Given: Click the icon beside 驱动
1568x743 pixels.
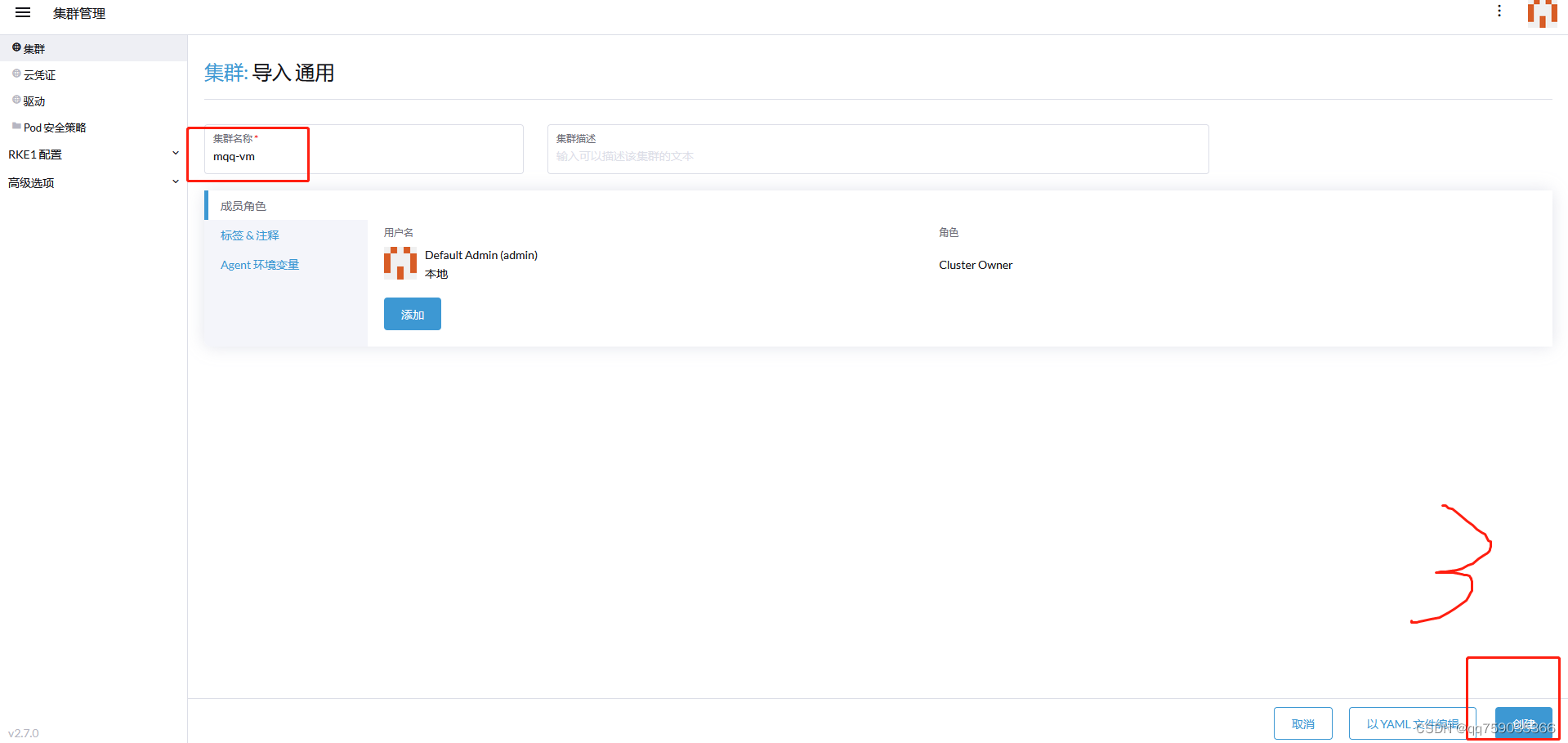Looking at the screenshot, I should (x=16, y=100).
